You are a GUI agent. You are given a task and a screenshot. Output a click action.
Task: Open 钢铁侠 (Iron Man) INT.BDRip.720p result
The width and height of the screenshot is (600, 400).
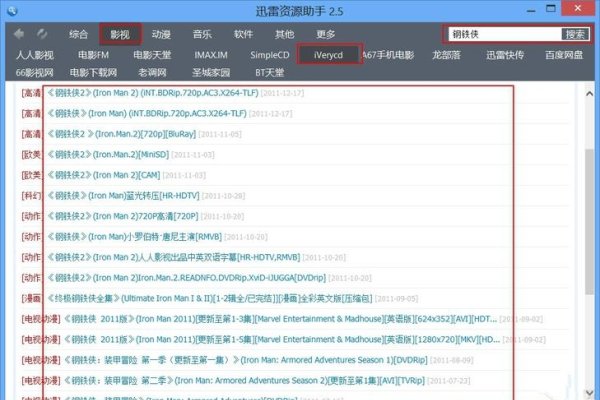[x=147, y=114]
